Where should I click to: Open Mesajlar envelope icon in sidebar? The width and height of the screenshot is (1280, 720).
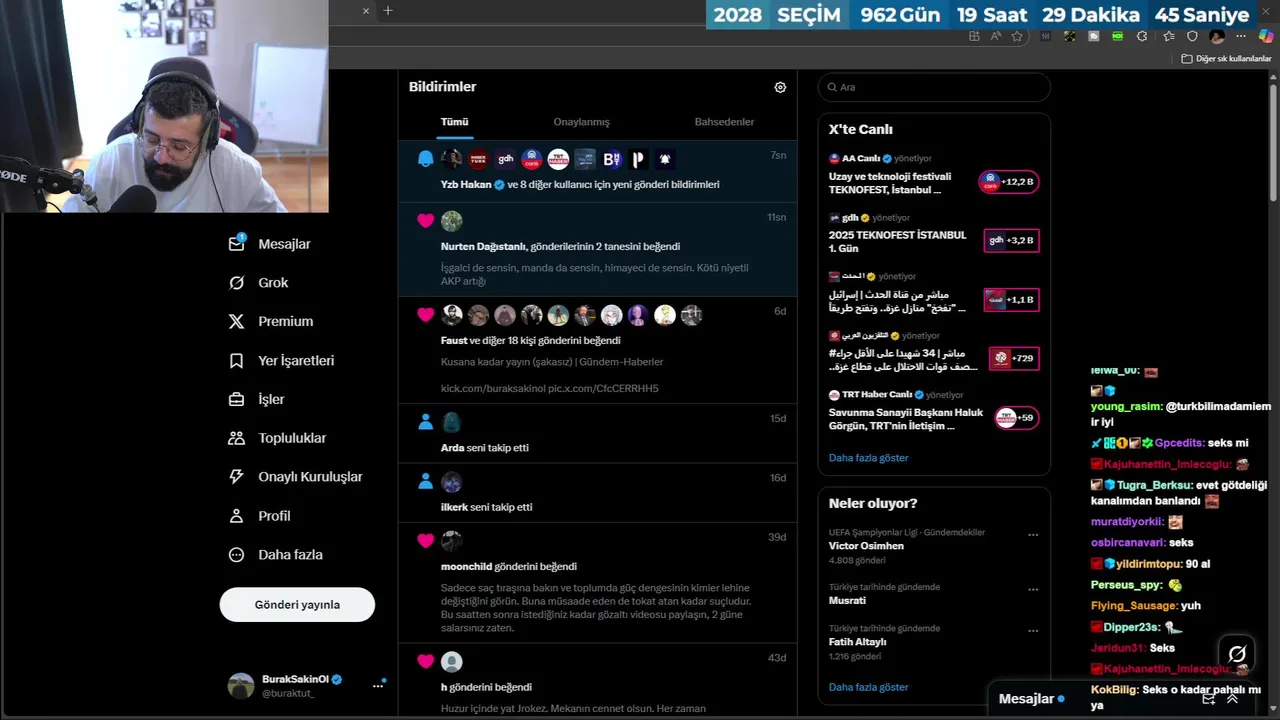(x=236, y=243)
